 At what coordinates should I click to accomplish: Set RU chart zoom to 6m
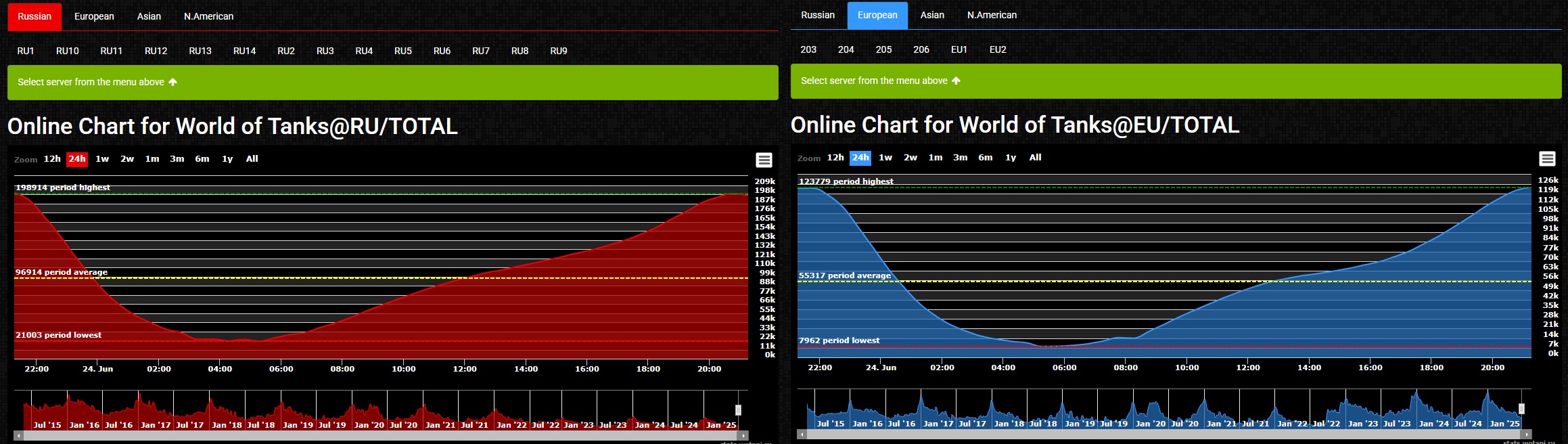click(202, 159)
